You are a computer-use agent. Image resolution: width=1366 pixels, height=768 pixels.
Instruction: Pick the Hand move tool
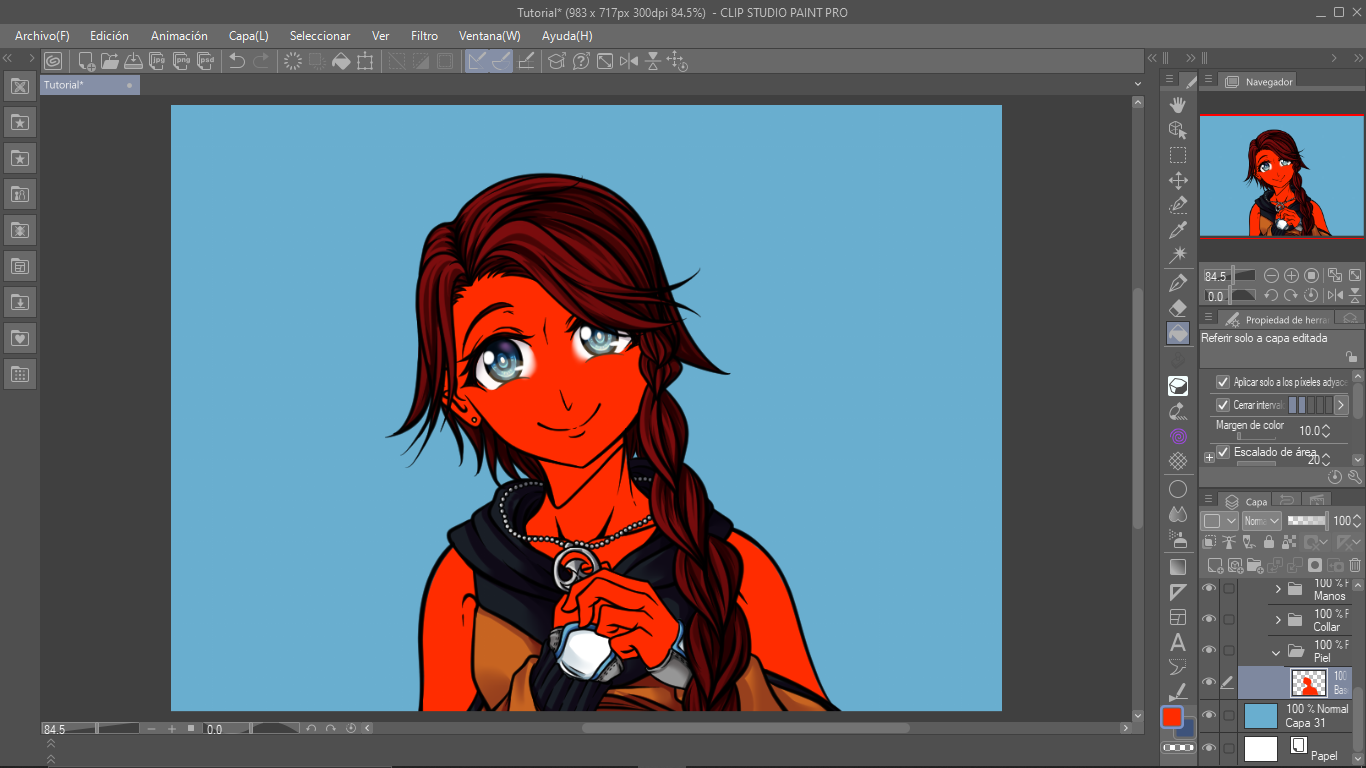pyautogui.click(x=1178, y=104)
